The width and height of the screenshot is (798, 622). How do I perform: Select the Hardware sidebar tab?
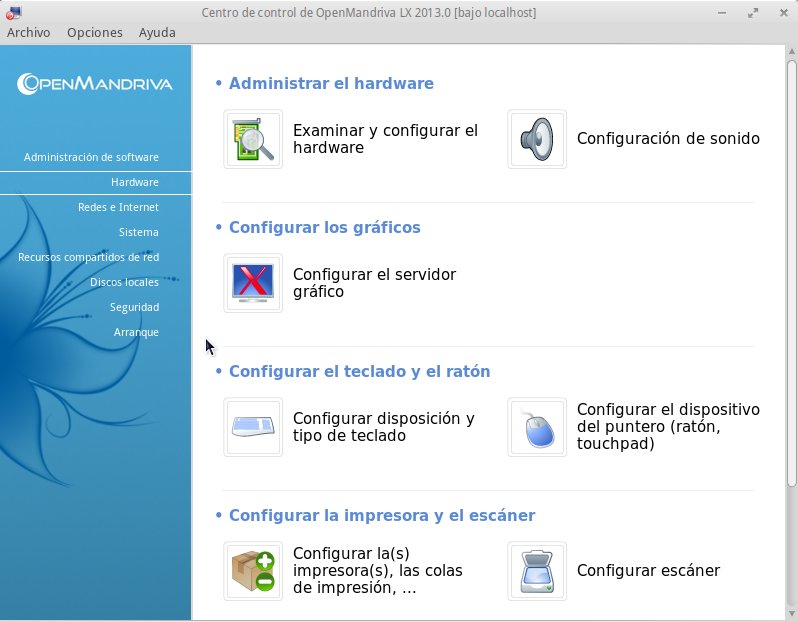[x=96, y=182]
